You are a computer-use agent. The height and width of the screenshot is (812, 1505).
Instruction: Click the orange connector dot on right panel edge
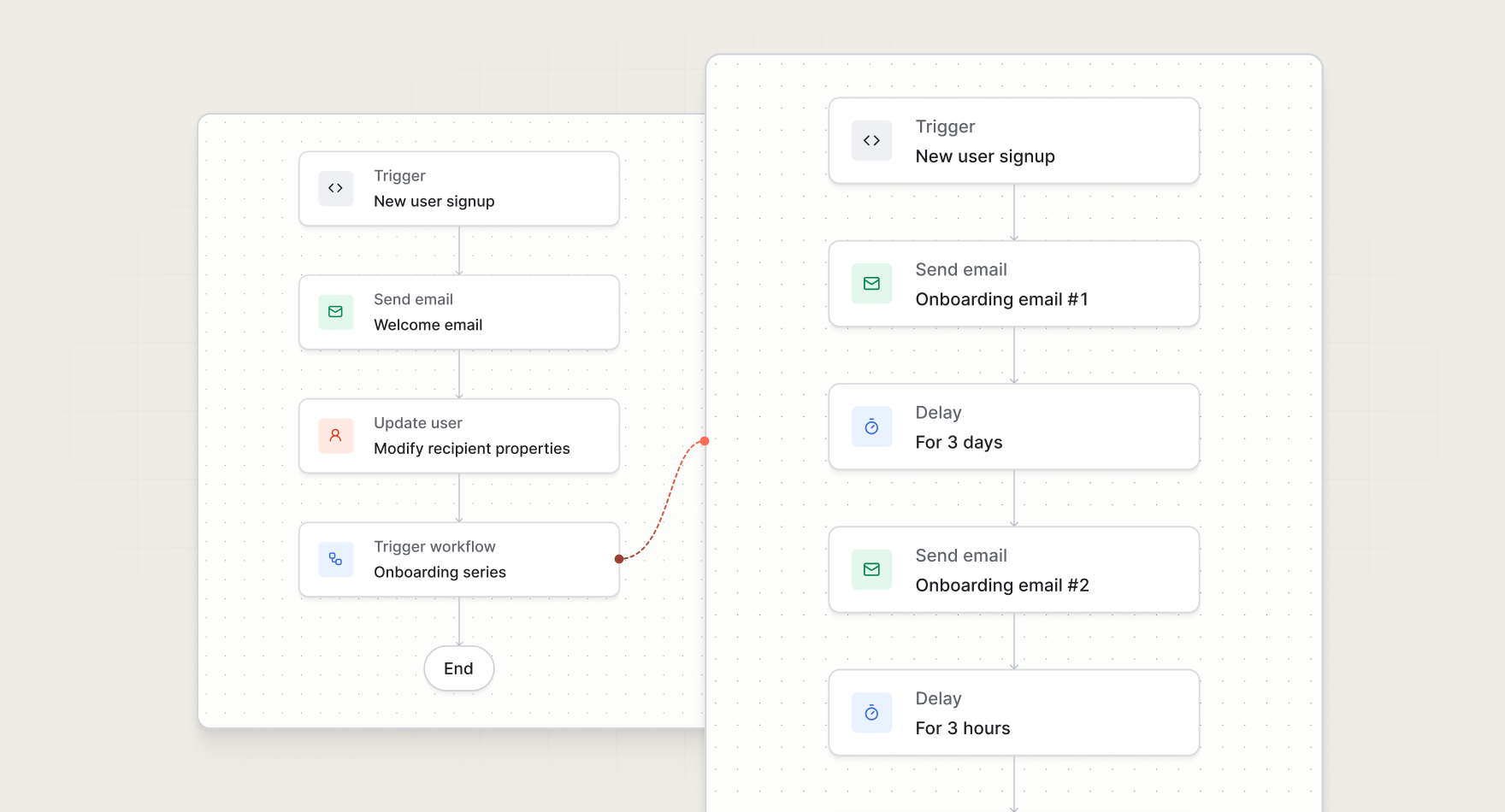point(705,441)
